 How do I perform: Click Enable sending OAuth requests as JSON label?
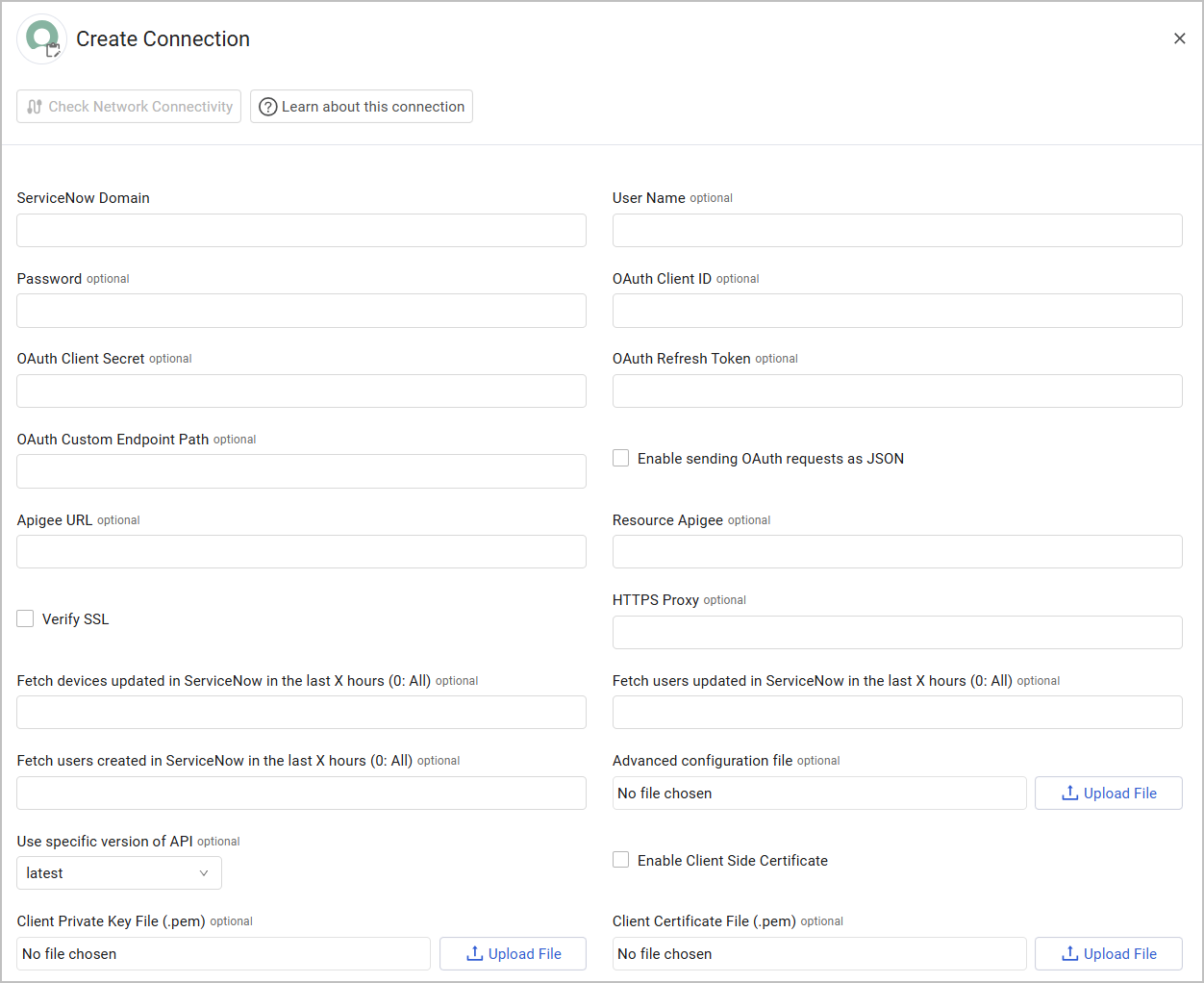[x=771, y=459]
